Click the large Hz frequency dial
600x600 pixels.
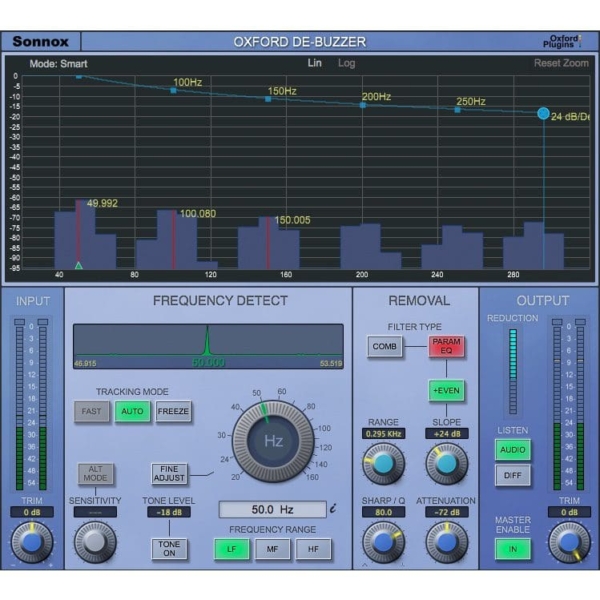pyautogui.click(x=273, y=441)
